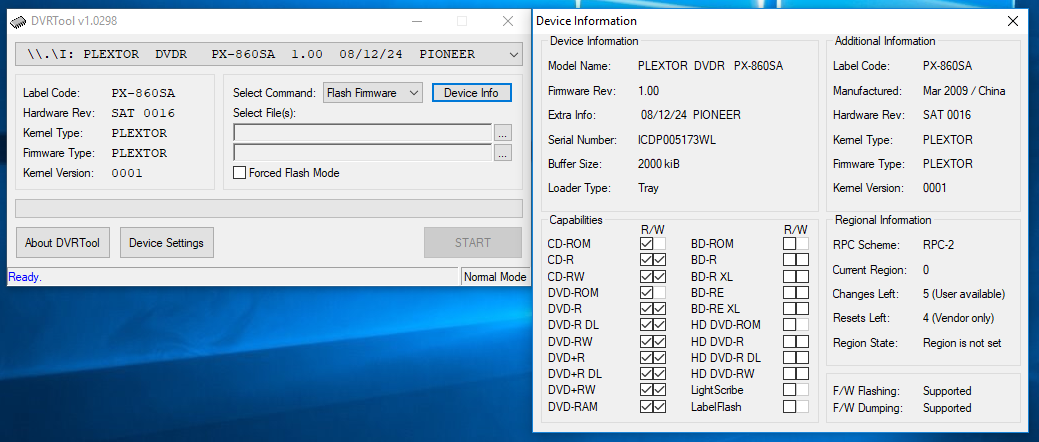This screenshot has width=1039, height=442.
Task: Minimize the DVRTool window
Action: pos(416,21)
